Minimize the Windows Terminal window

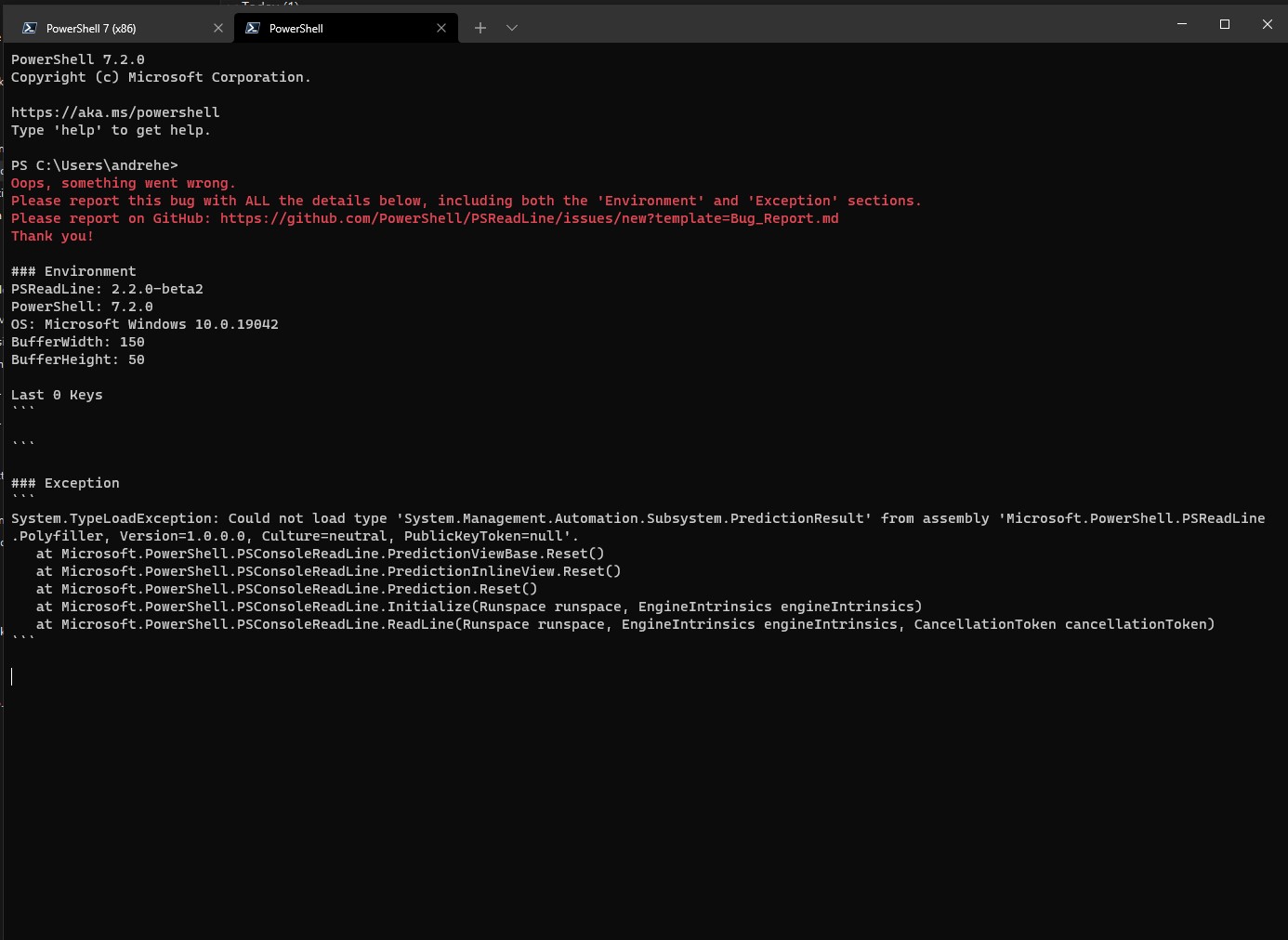point(1182,24)
